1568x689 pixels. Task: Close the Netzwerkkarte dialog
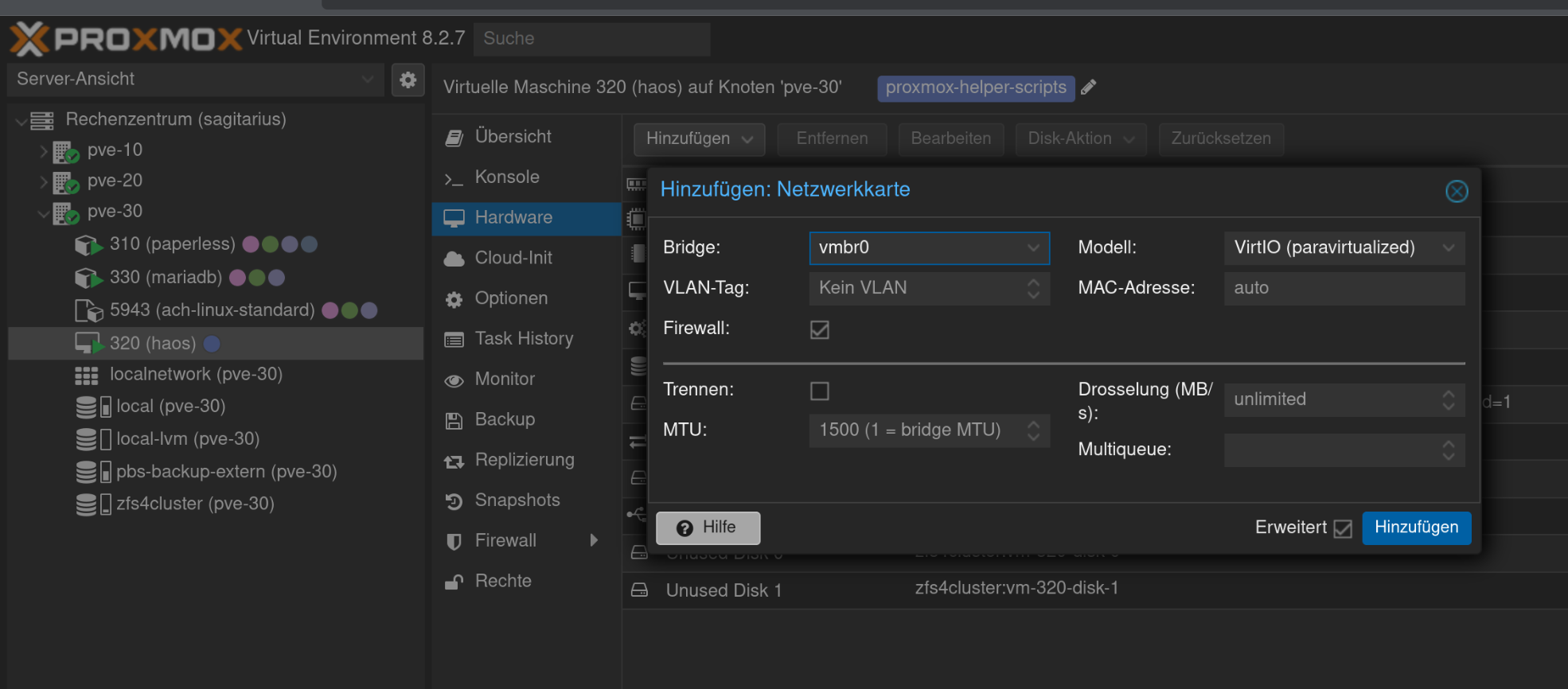pyautogui.click(x=1457, y=191)
